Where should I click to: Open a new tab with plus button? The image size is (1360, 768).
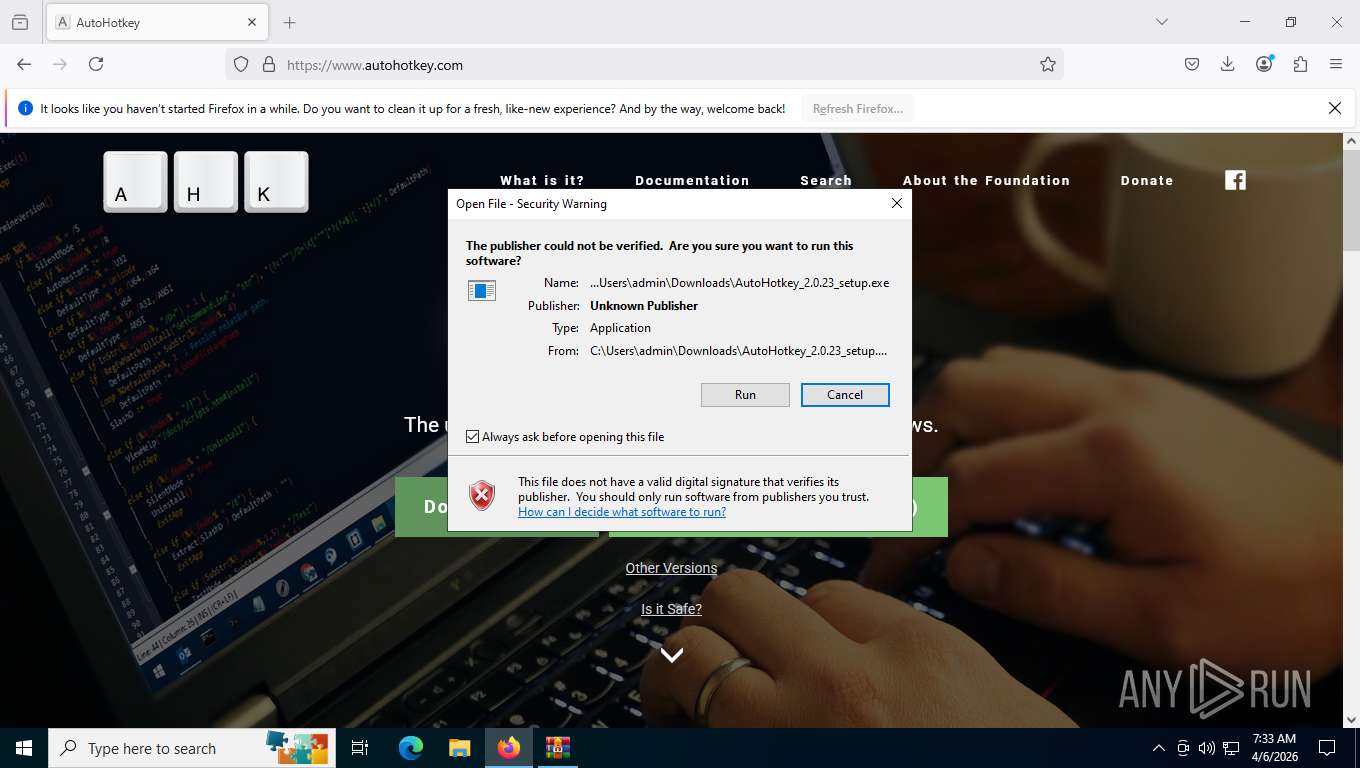290,22
